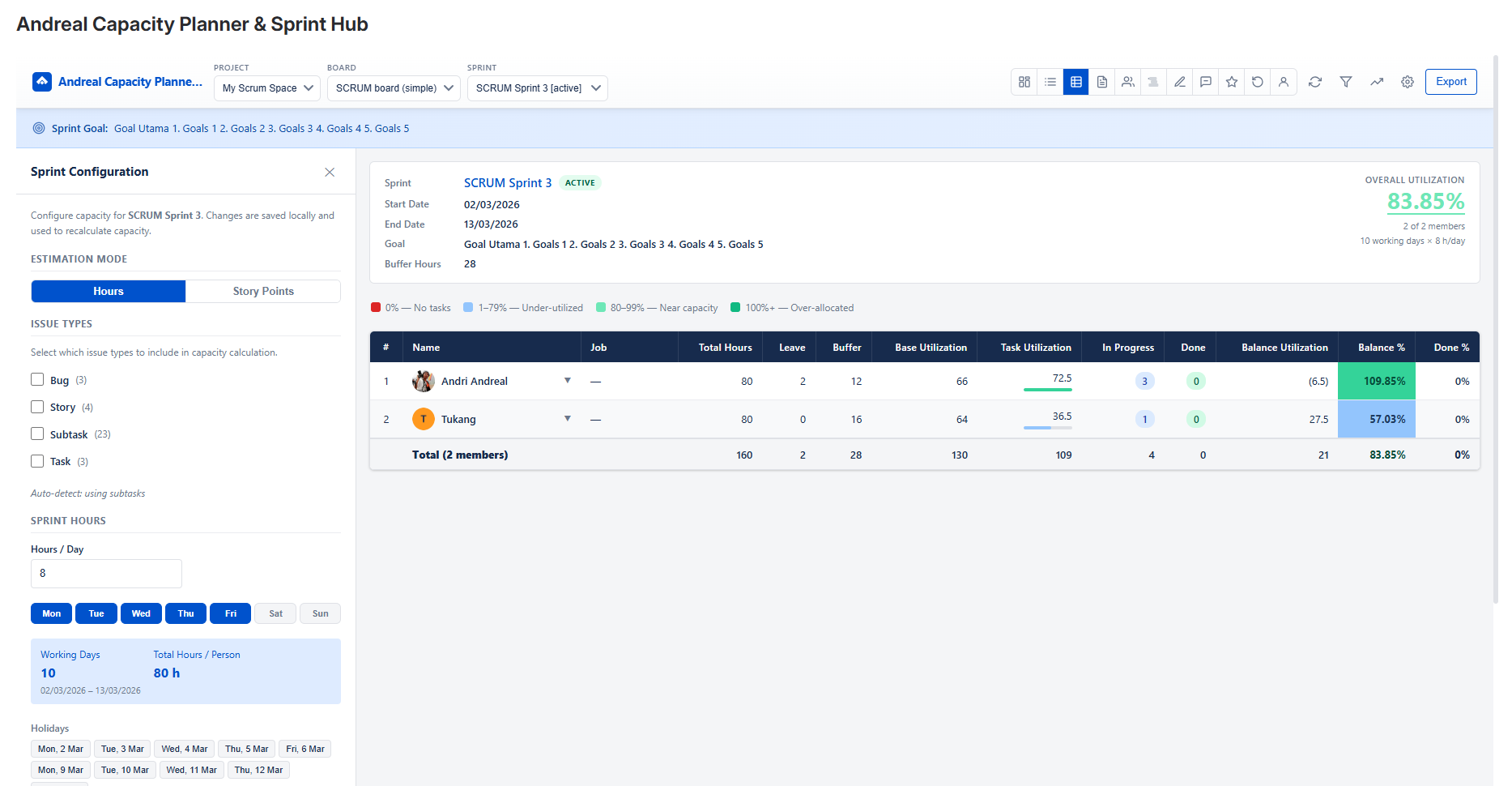Image resolution: width=1512 pixels, height=786 pixels.
Task: Click the refresh sync icon
Action: [x=1315, y=82]
